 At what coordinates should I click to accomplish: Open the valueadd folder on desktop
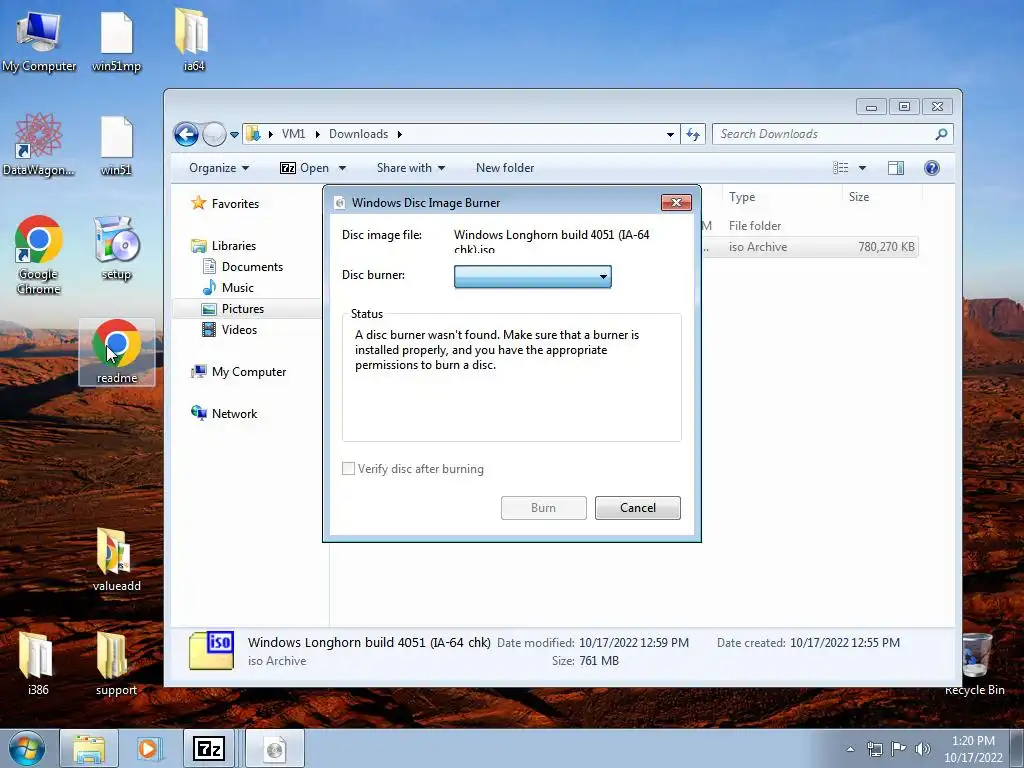[116, 559]
